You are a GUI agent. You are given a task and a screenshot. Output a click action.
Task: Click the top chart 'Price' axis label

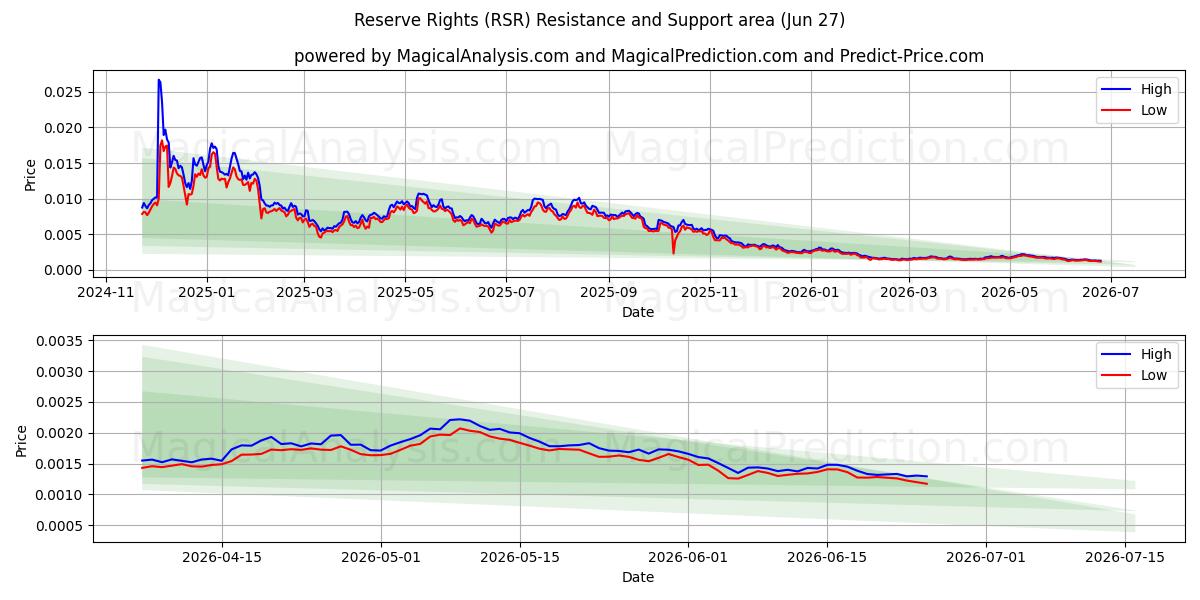tap(30, 175)
